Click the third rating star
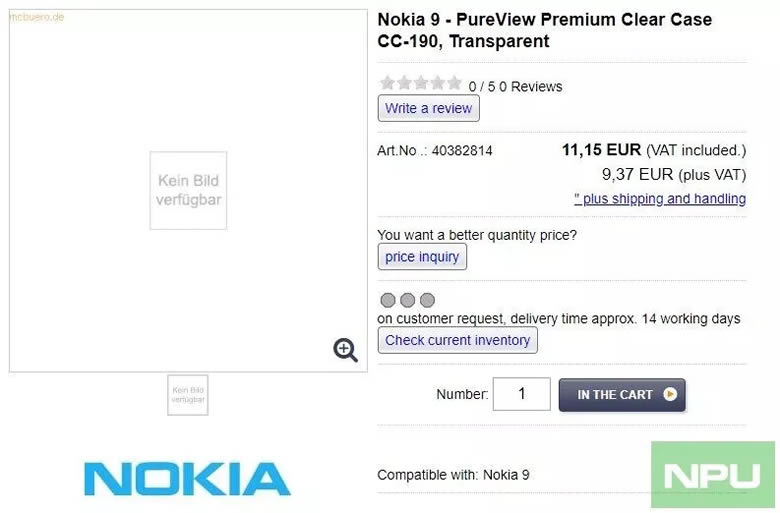 click(x=420, y=84)
